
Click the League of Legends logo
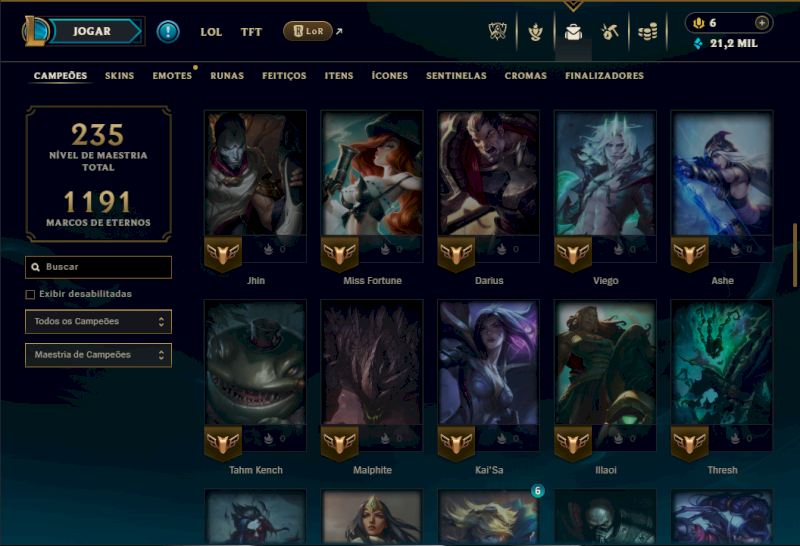(35, 31)
